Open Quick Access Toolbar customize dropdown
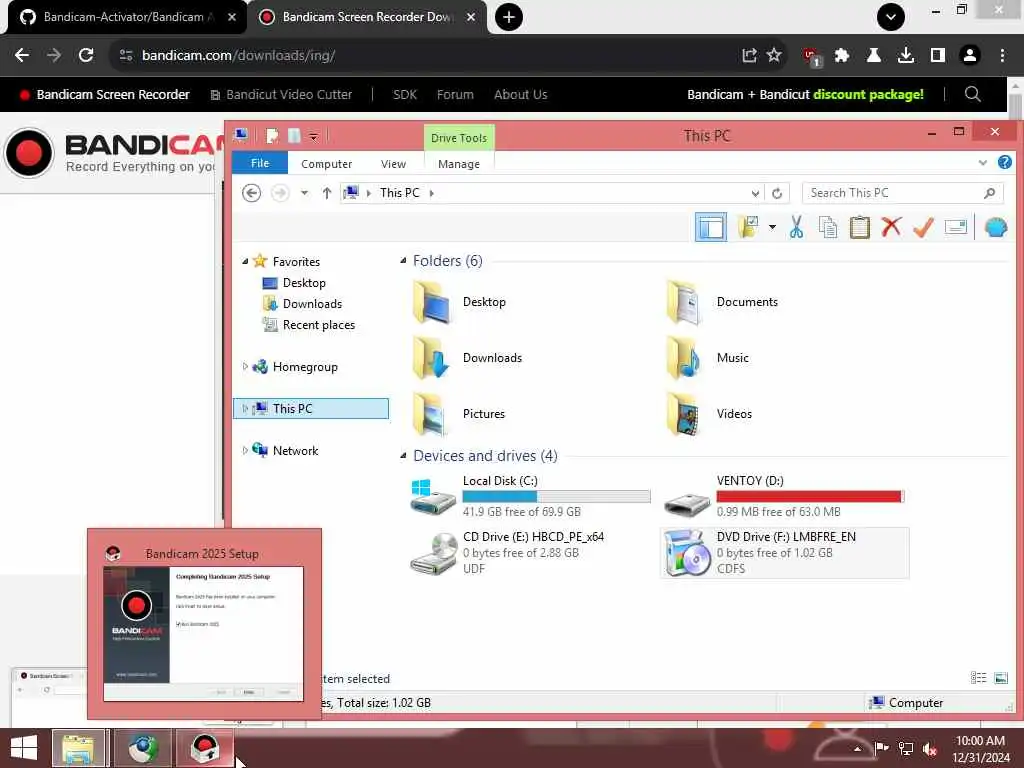The width and height of the screenshot is (1024, 768). pos(313,136)
